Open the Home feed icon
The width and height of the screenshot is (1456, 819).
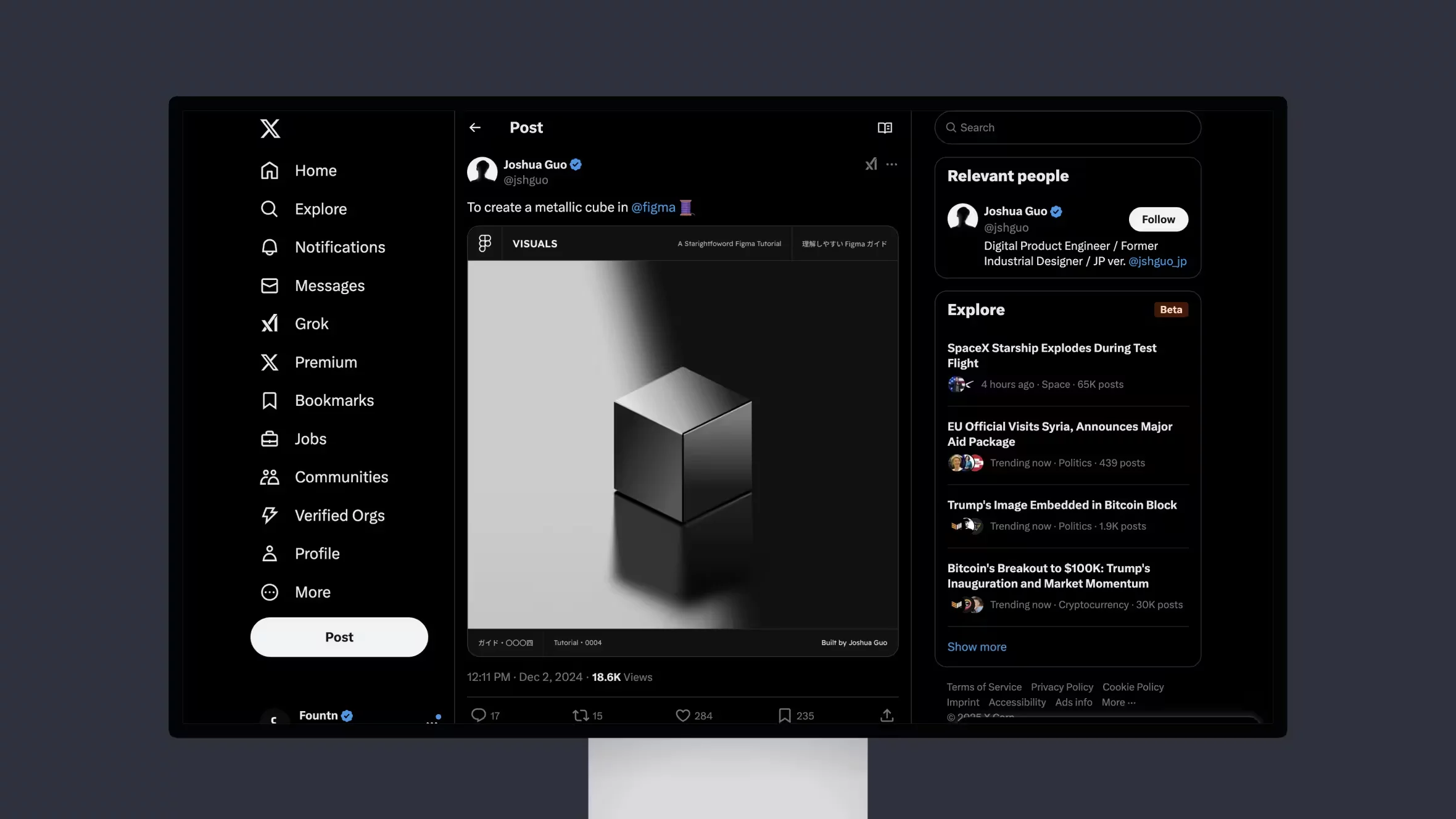click(269, 169)
